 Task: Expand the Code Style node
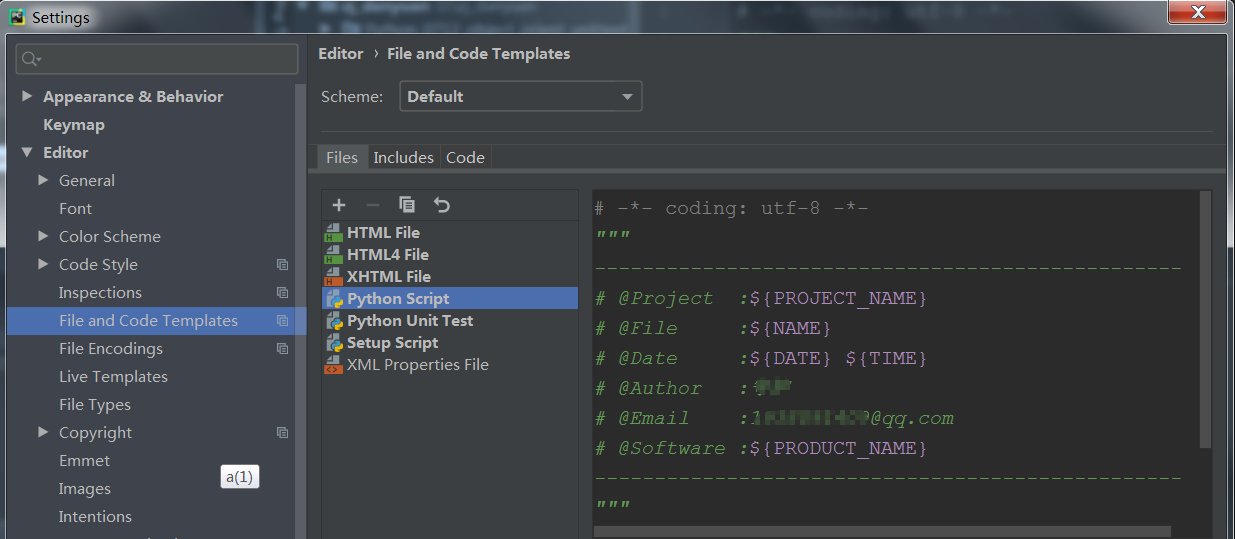[x=43, y=264]
